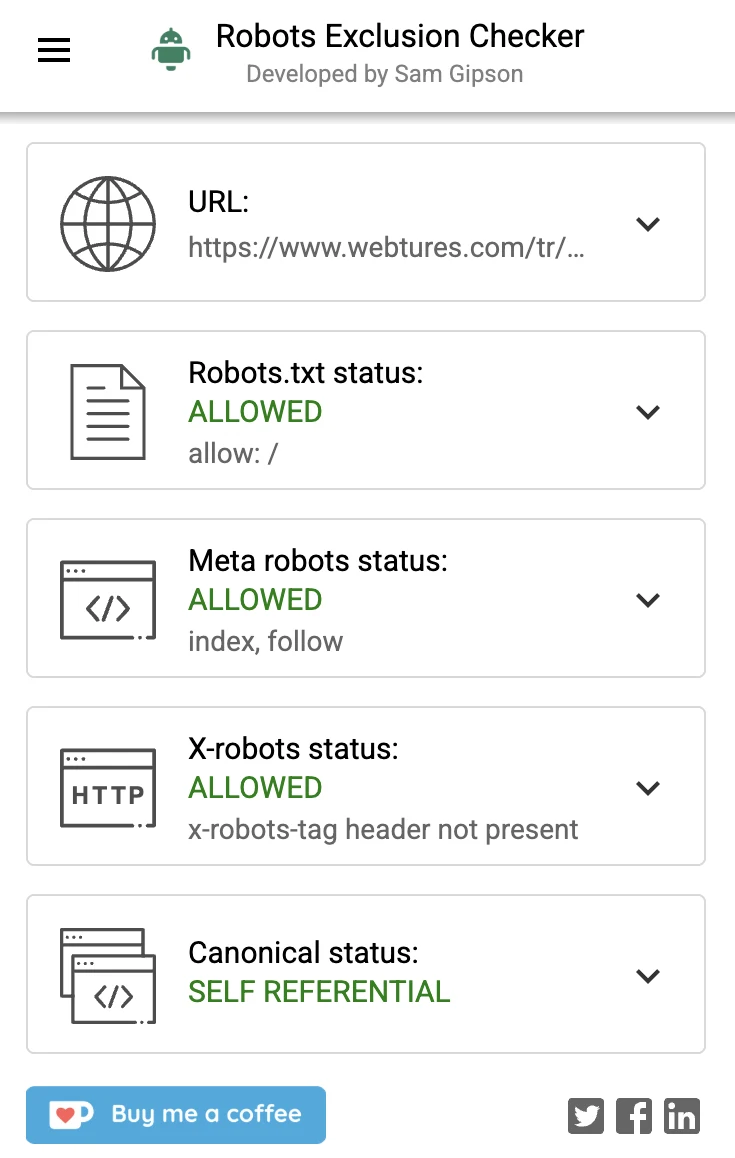Expand the URL section
735x1158 pixels.
(648, 224)
